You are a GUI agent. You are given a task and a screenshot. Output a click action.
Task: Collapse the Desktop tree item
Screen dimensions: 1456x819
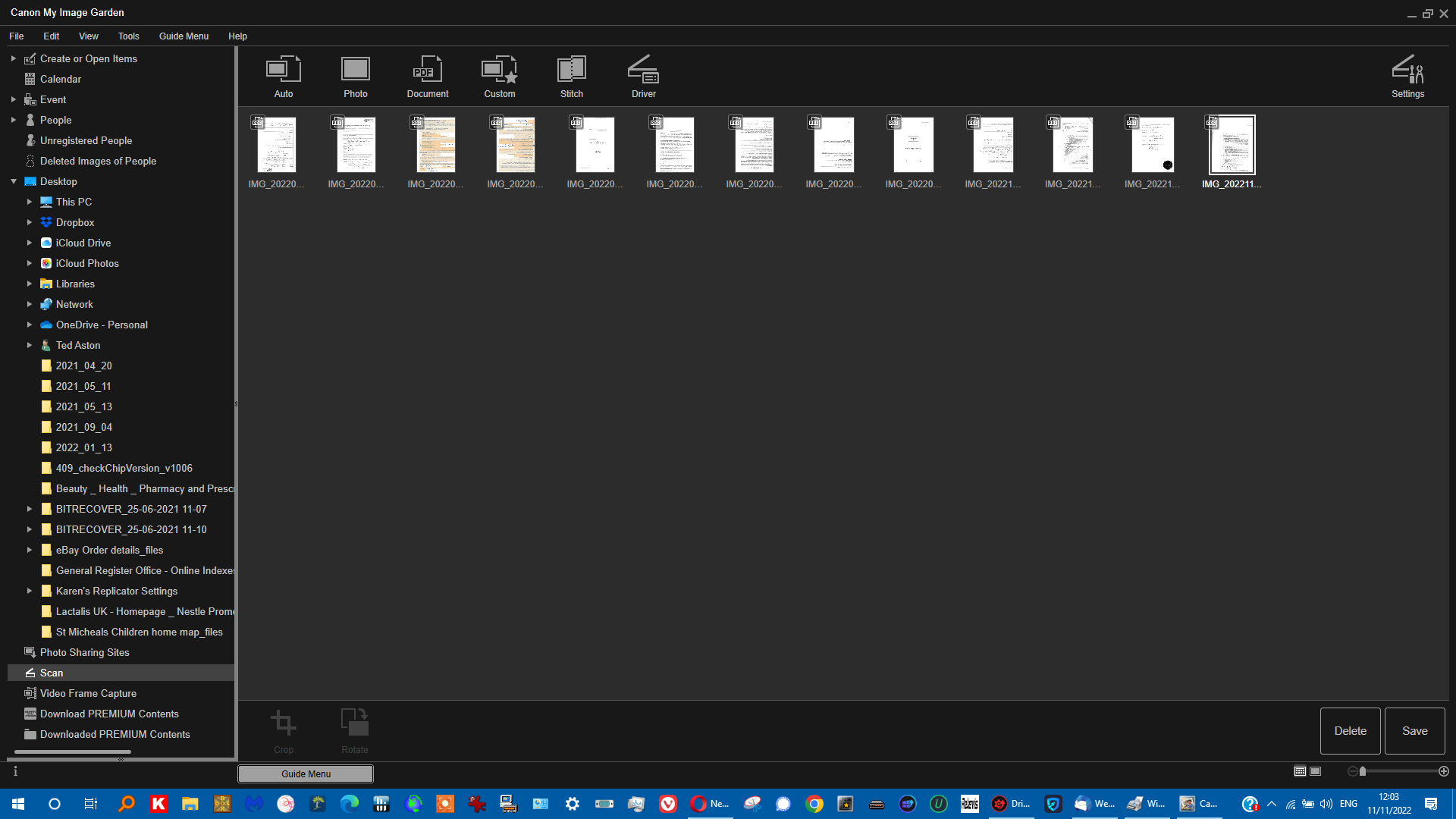pos(13,181)
